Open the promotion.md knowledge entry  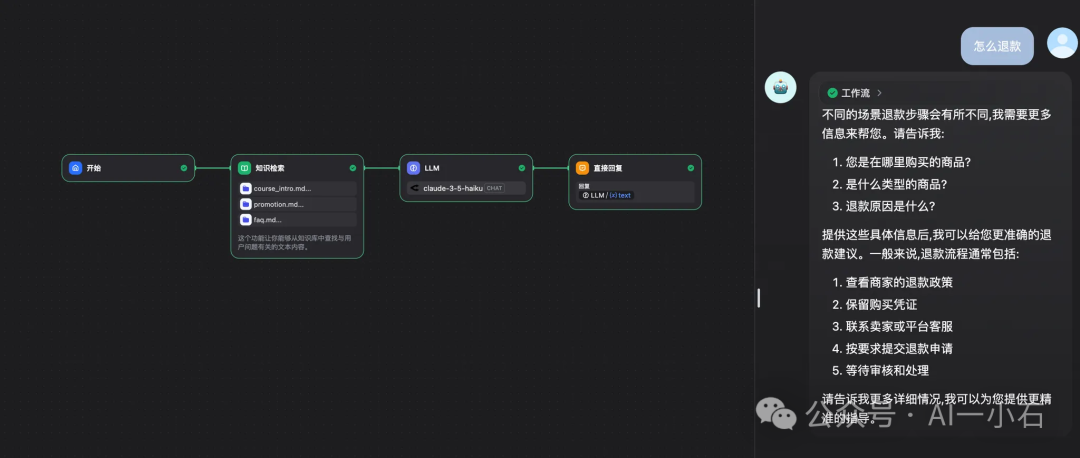click(x=297, y=205)
